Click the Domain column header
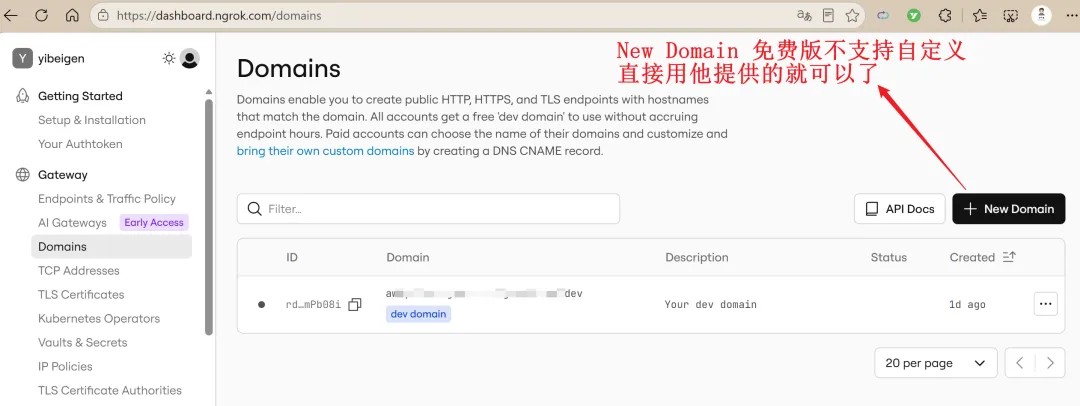Screen dimensions: 1080x406 pos(408,257)
